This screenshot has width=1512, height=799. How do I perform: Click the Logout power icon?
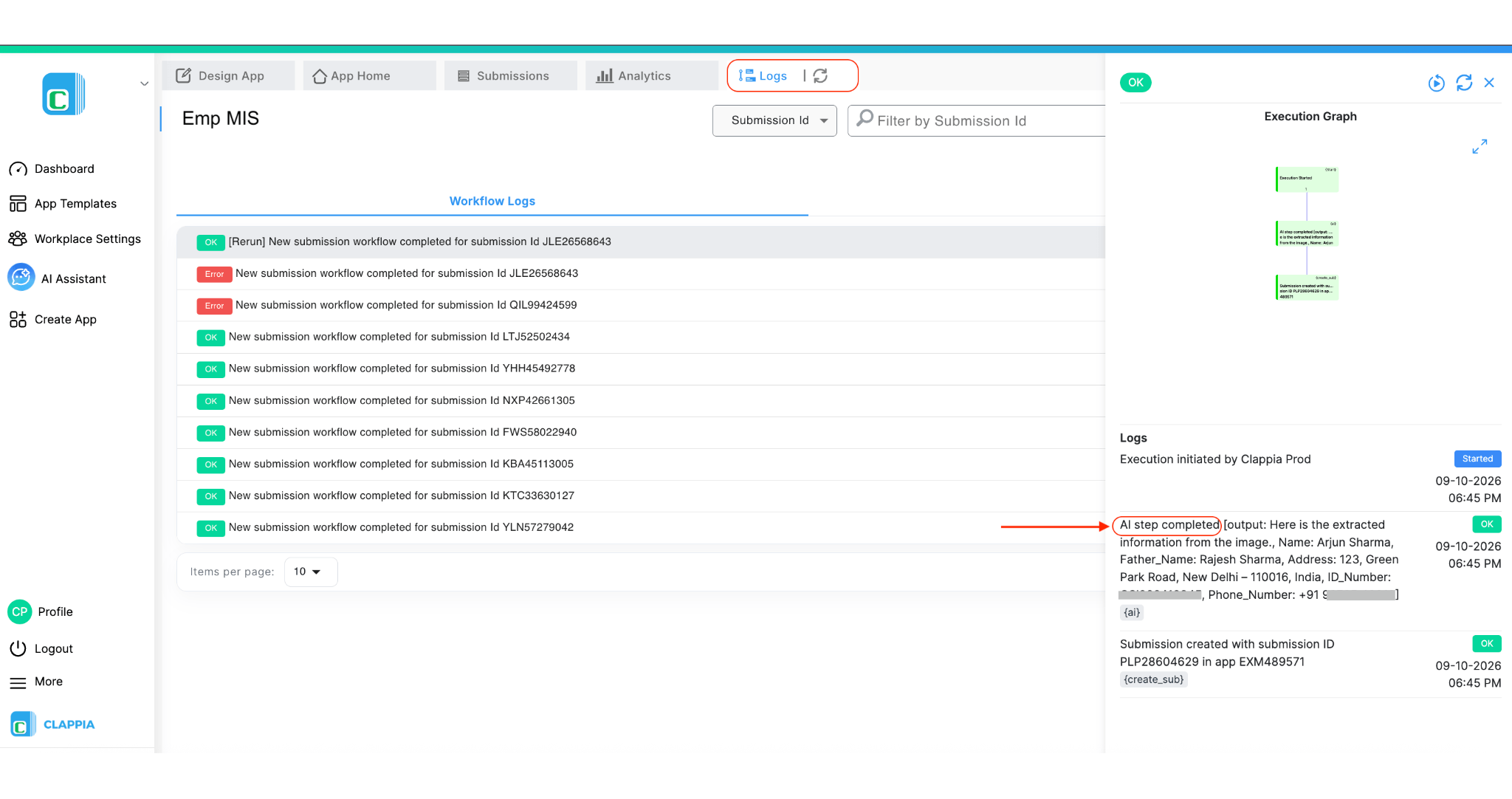pyautogui.click(x=18, y=649)
